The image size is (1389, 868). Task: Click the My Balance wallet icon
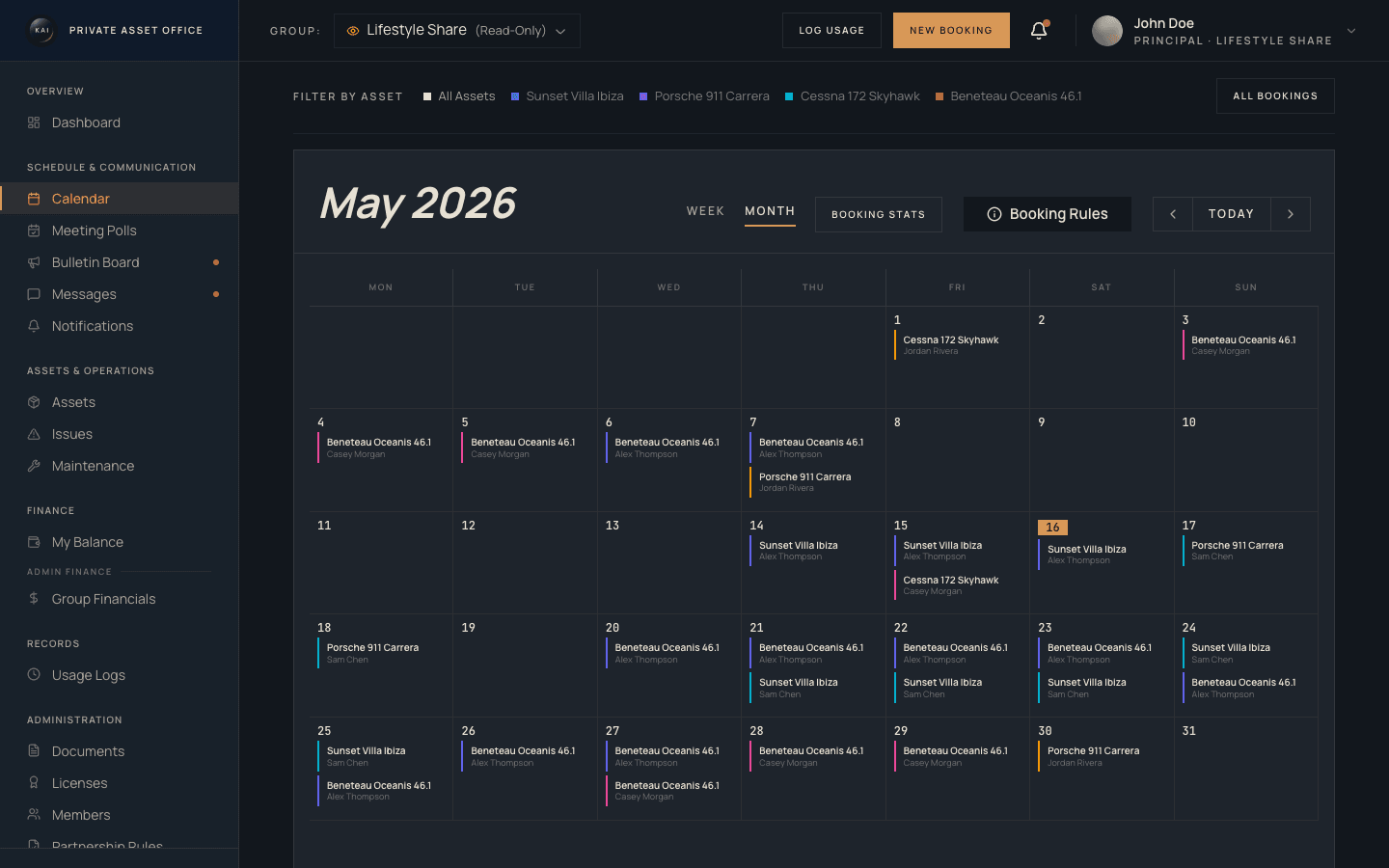tap(34, 542)
